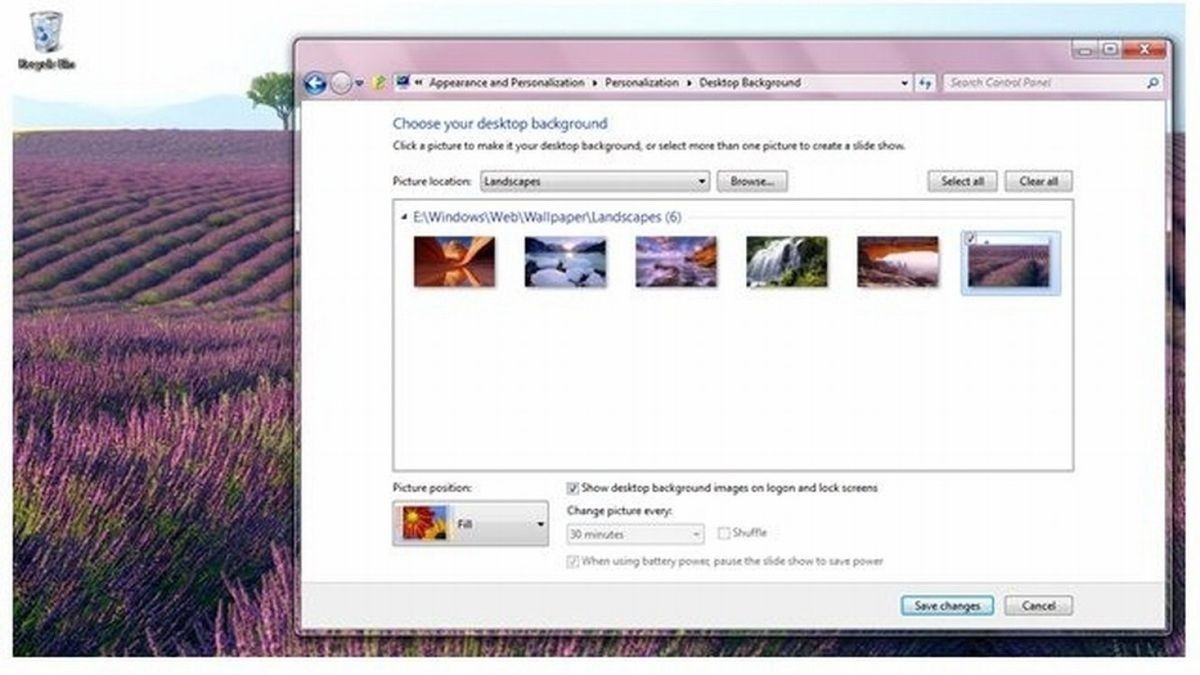
Task: Enable the Shuffle option
Action: click(723, 533)
